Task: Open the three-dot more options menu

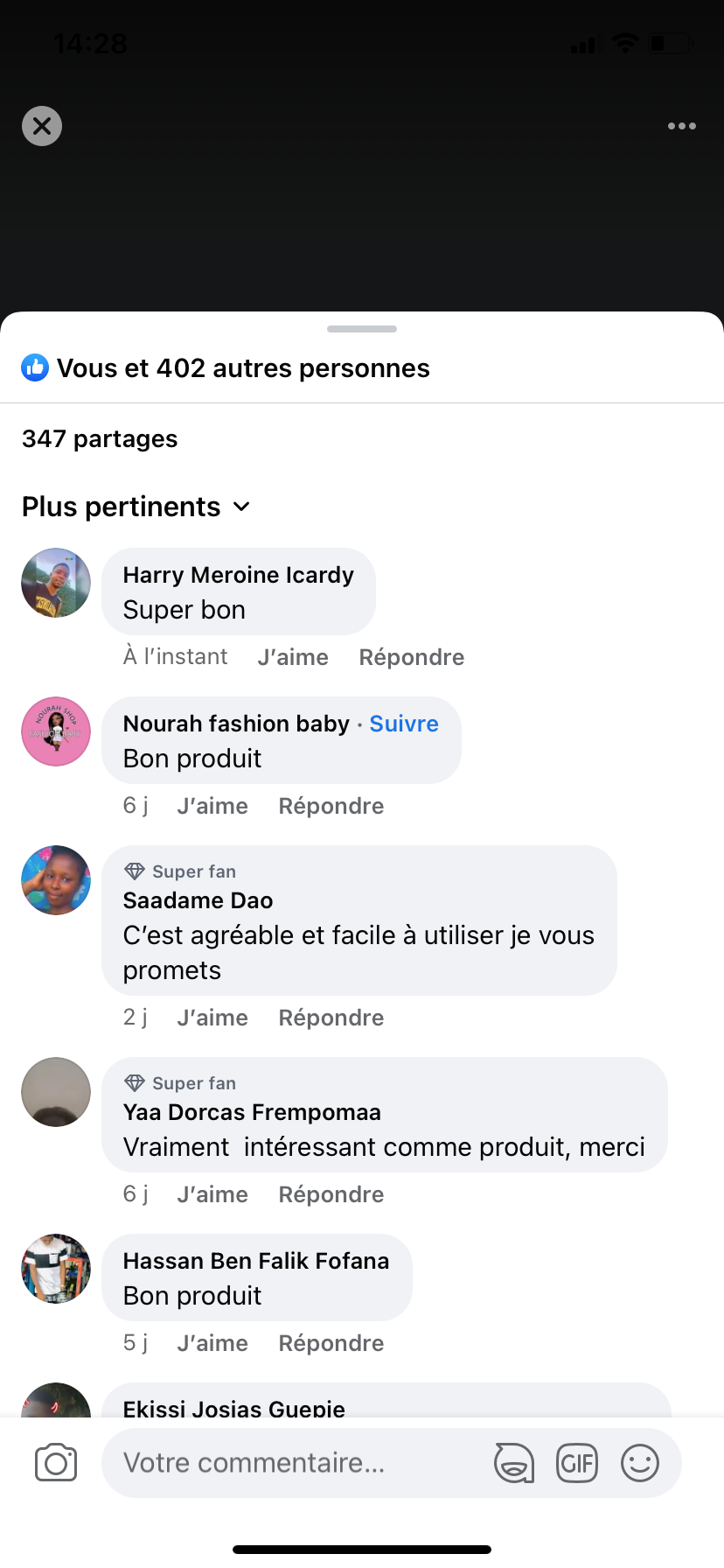Action: coord(681,126)
